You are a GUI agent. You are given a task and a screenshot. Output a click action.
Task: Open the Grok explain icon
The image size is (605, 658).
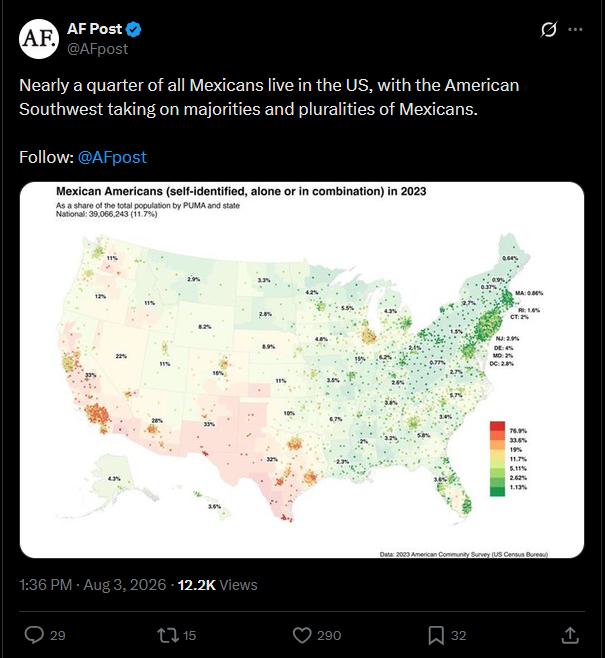[548, 29]
